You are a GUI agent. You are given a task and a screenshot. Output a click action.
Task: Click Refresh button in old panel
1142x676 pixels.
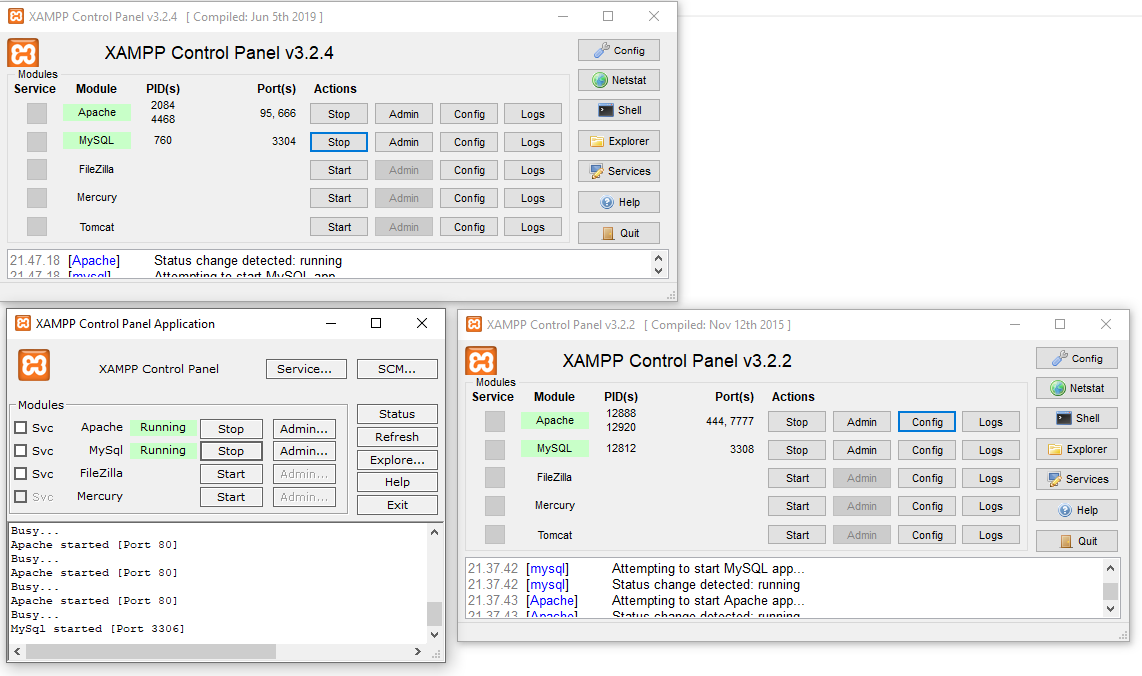(x=397, y=437)
